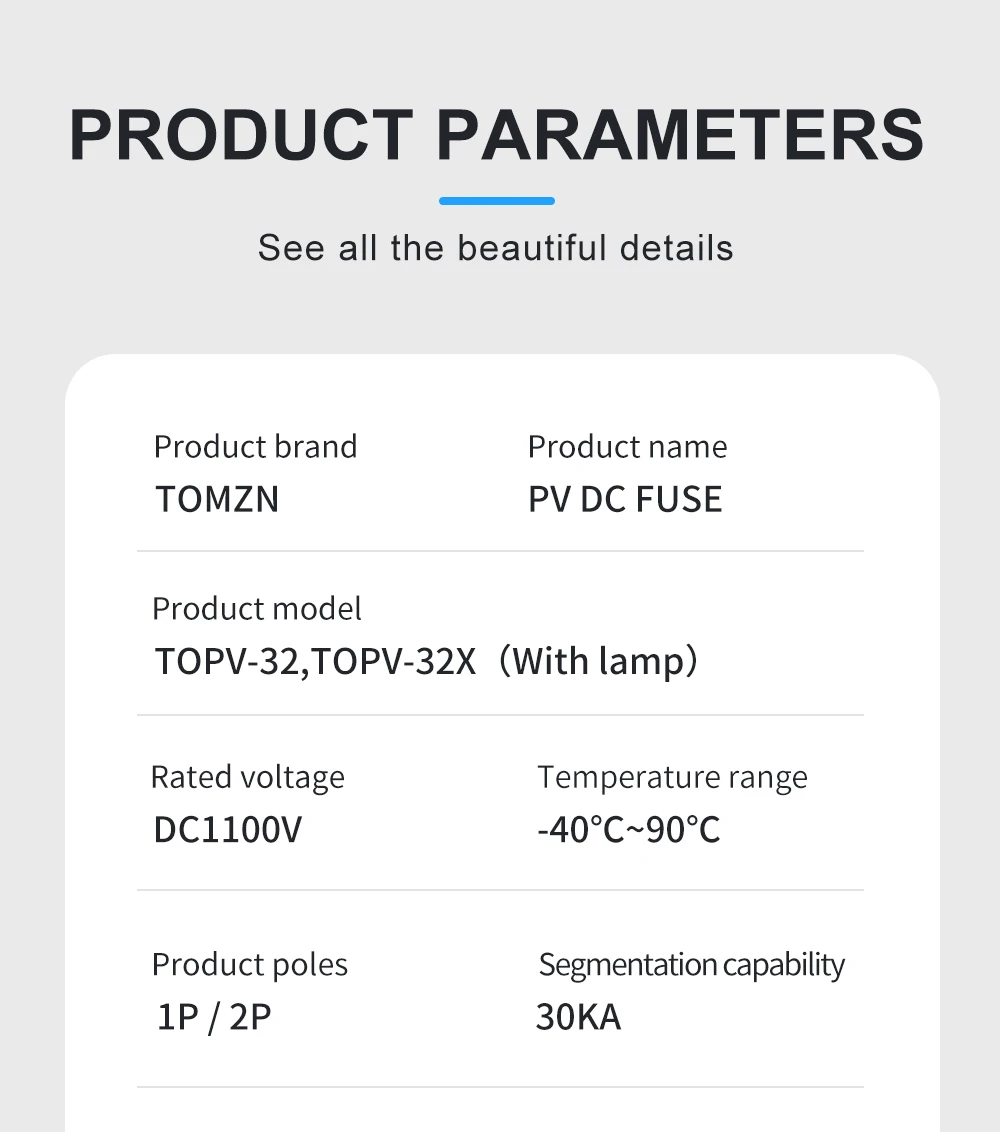Select the TOPV-32,TOPV-32X model text
This screenshot has height=1132, width=1000.
click(x=316, y=661)
